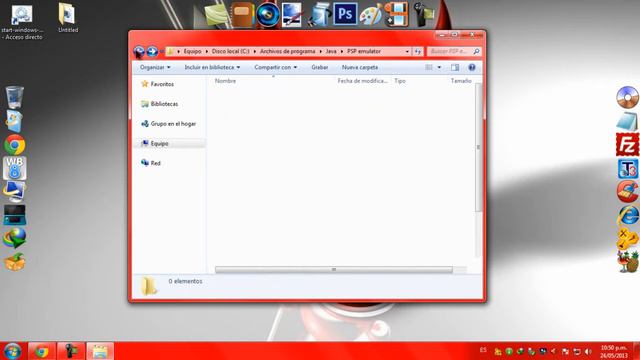This screenshot has width=640, height=360.
Task: Open the brown notebook dock icon
Action: (242, 15)
